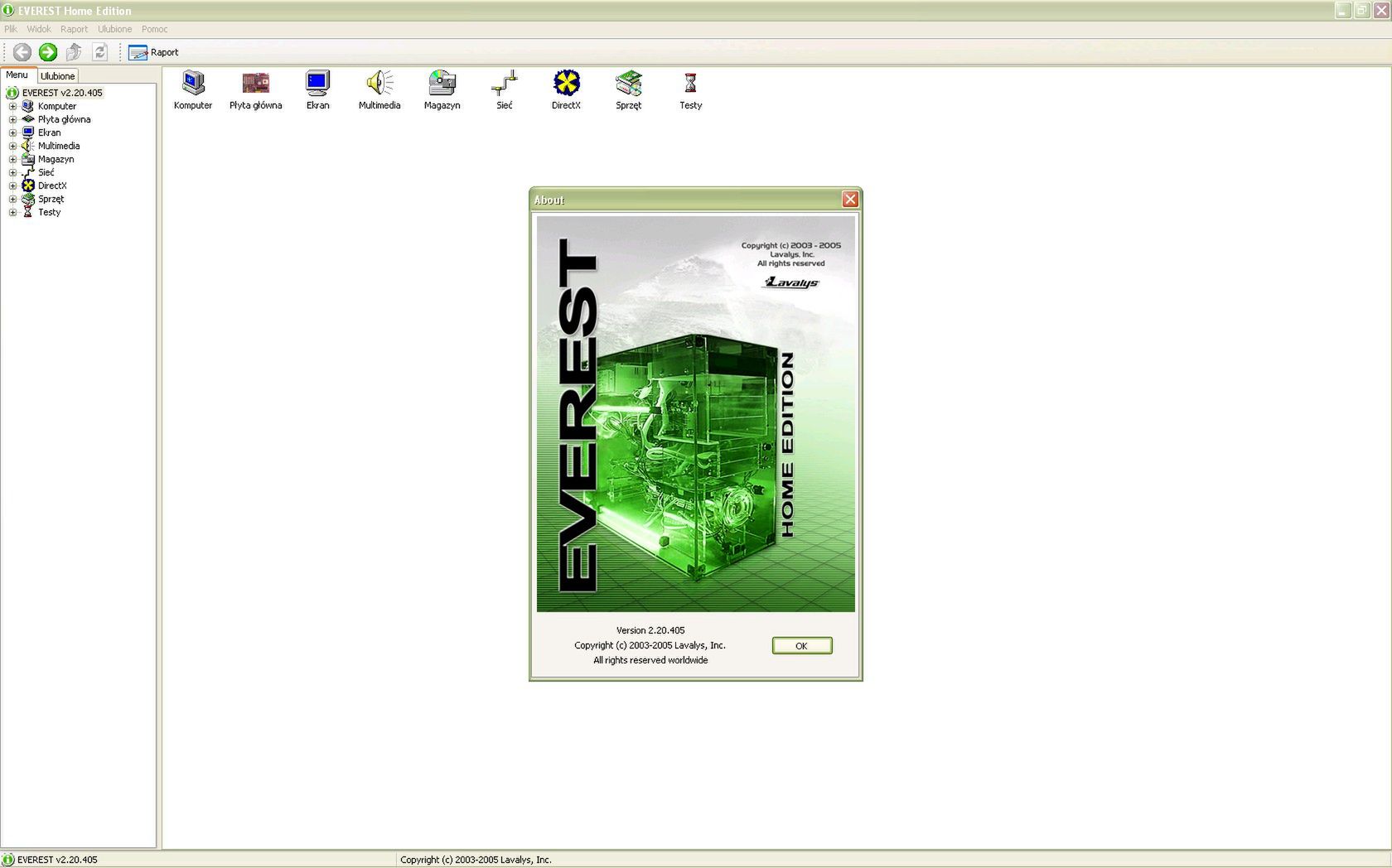Select Płyta główna in the tree
Viewport: 1392px width, 868px height.
64,119
